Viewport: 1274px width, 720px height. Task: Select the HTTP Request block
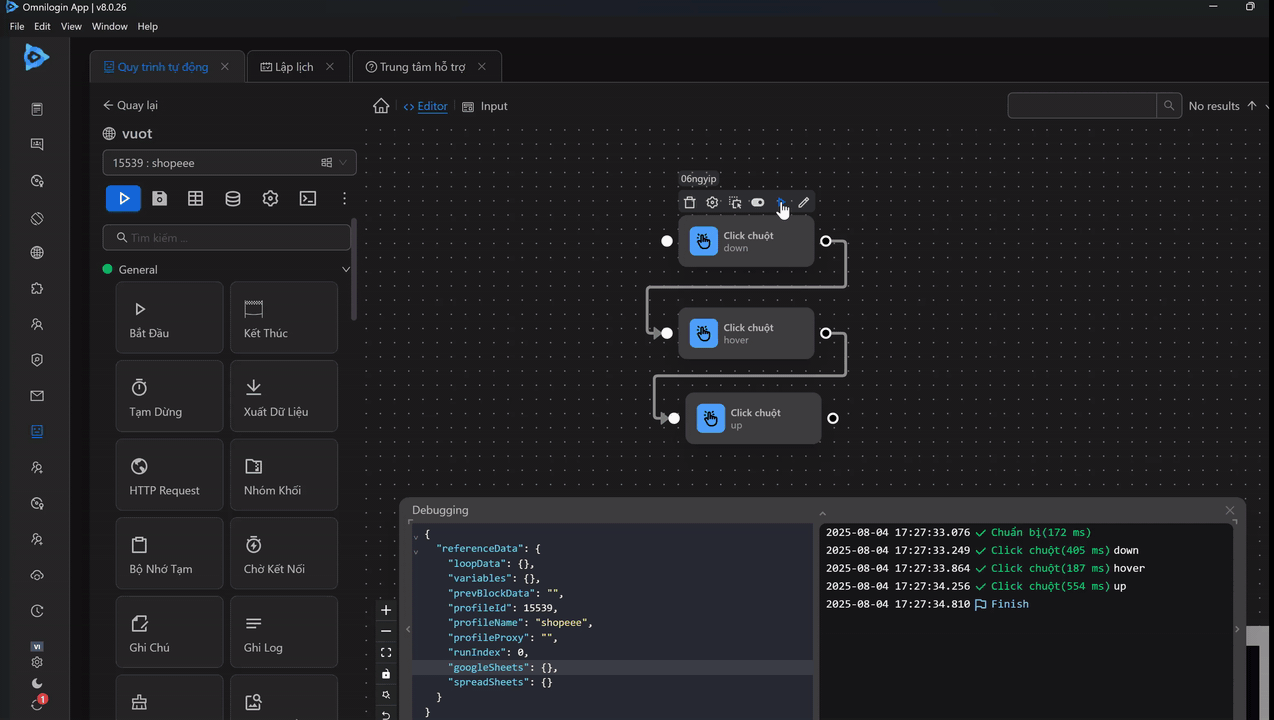point(169,475)
